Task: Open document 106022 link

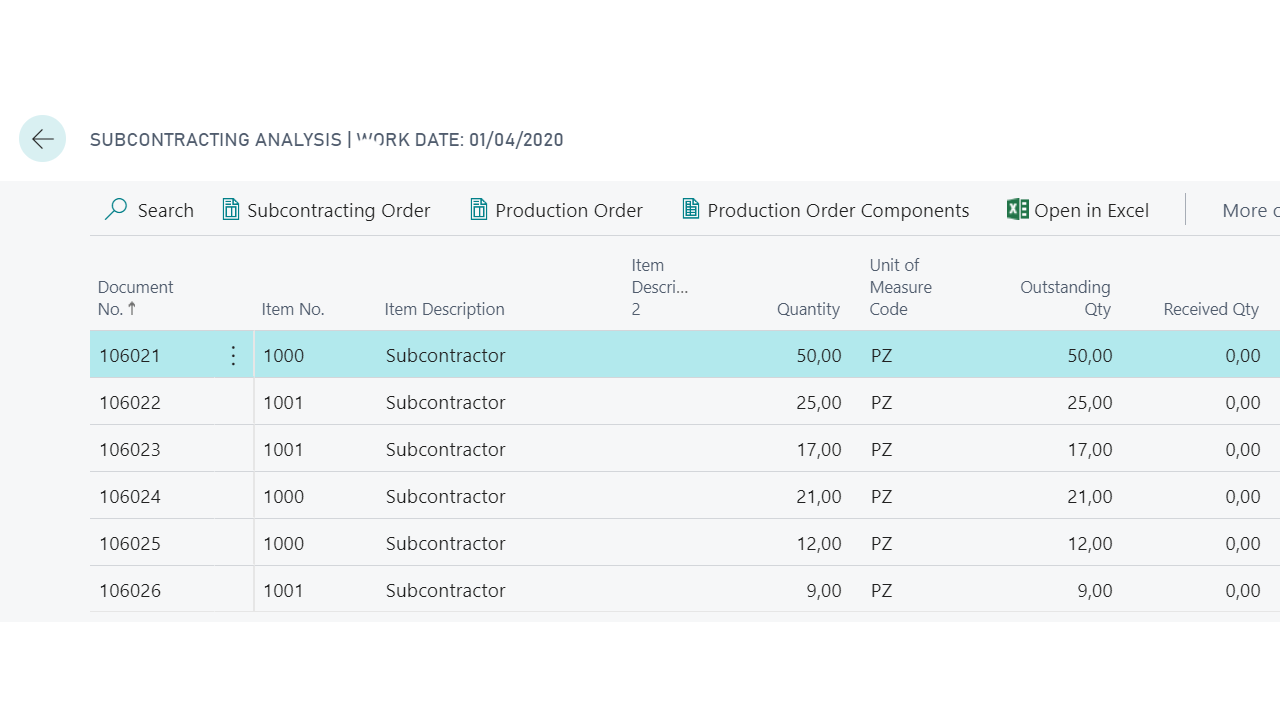Action: [x=130, y=403]
